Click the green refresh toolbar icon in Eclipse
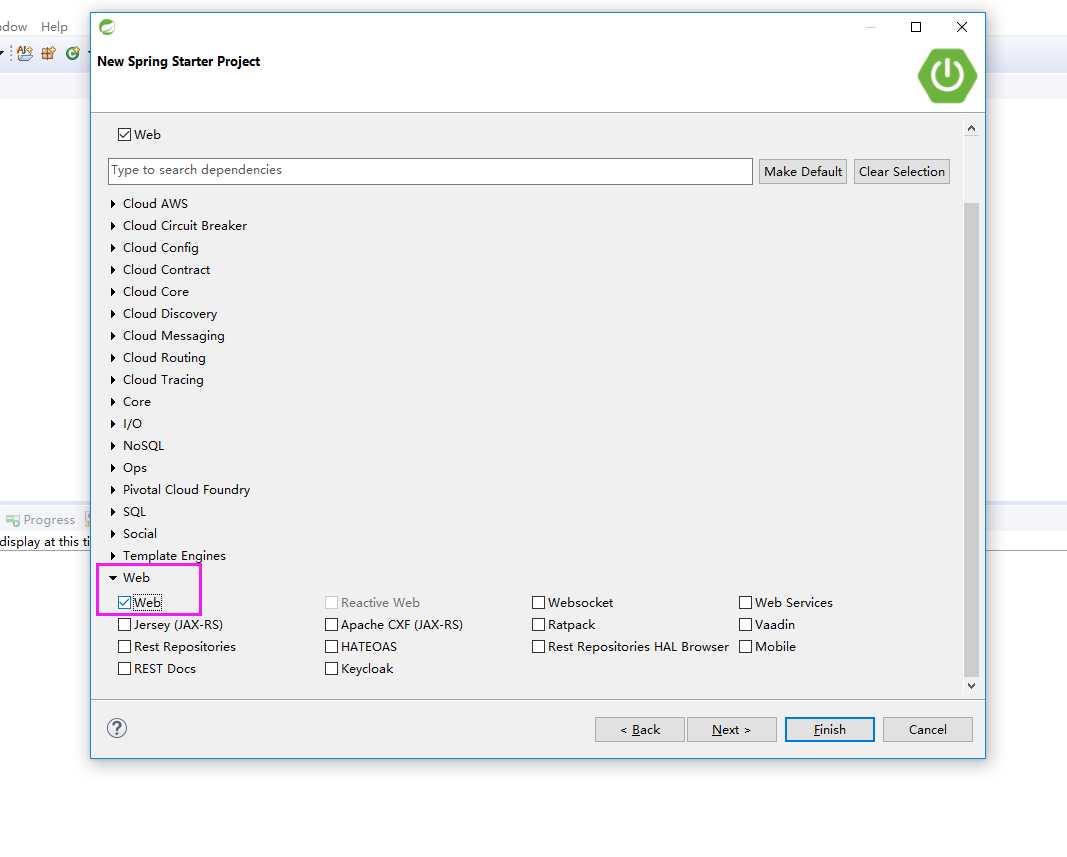Image resolution: width=1067 pixels, height=857 pixels. click(72, 53)
